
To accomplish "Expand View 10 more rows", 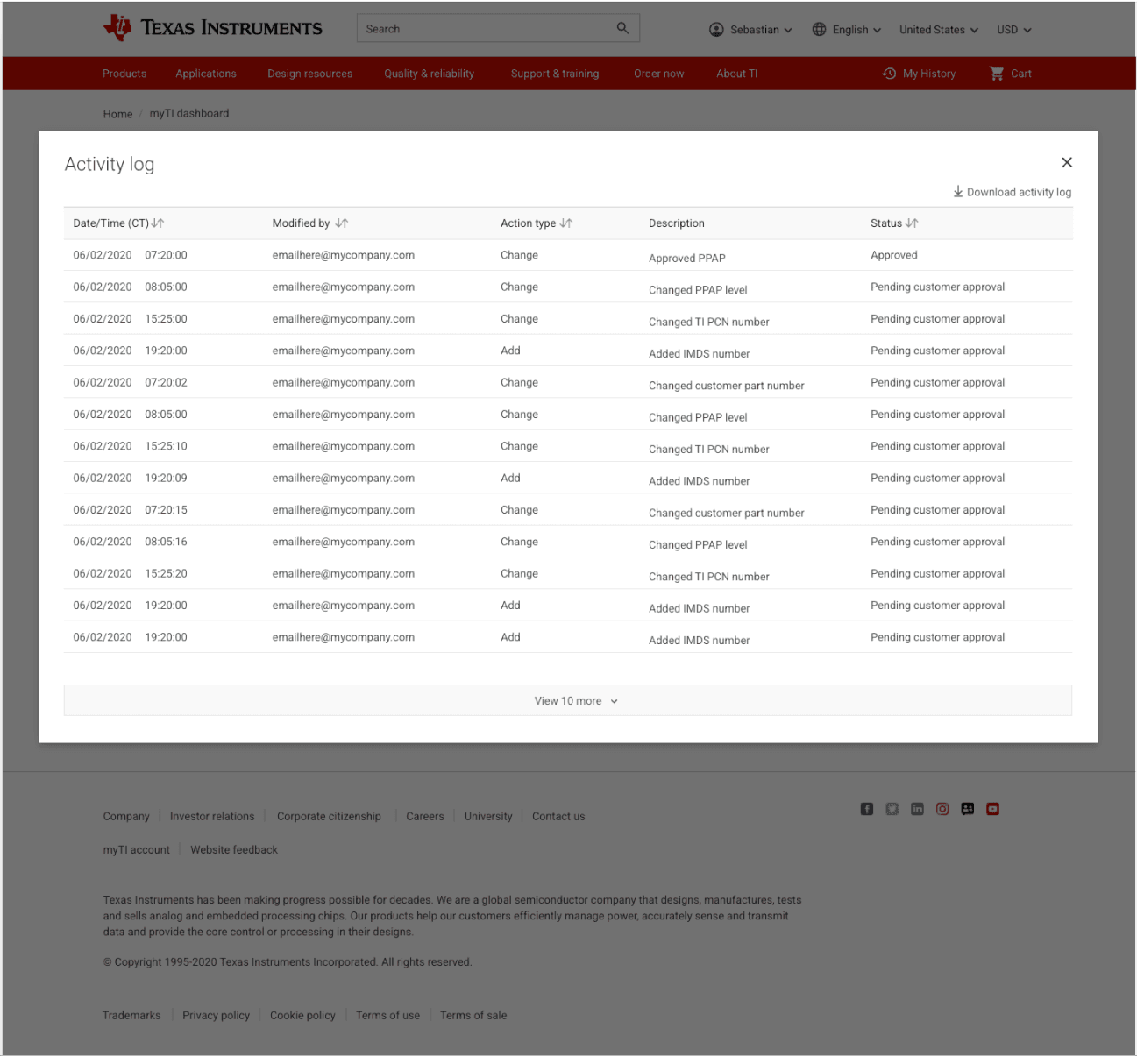I will [x=568, y=700].
